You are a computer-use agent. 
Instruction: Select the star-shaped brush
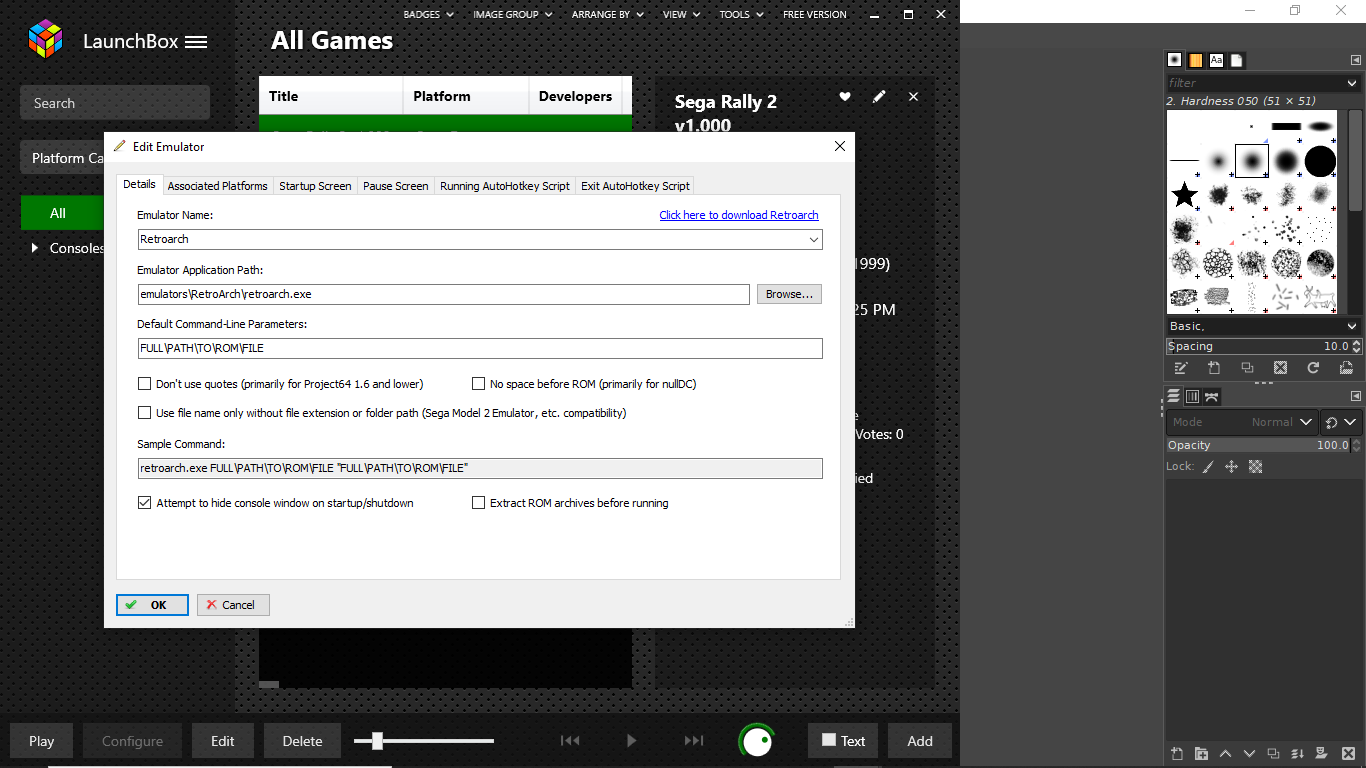(x=1185, y=195)
